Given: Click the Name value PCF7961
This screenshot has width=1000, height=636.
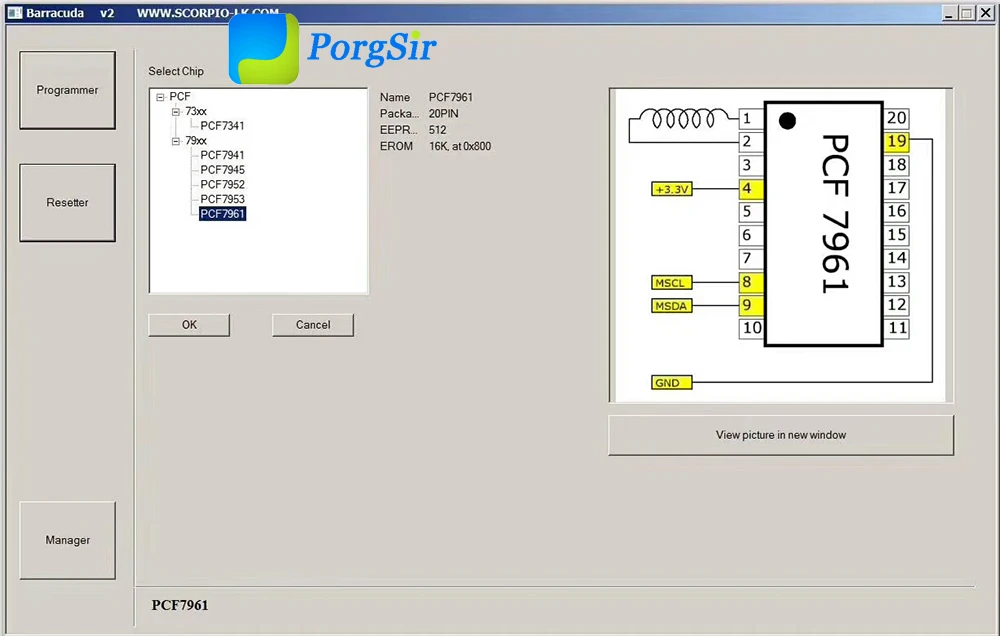Looking at the screenshot, I should tap(450, 97).
